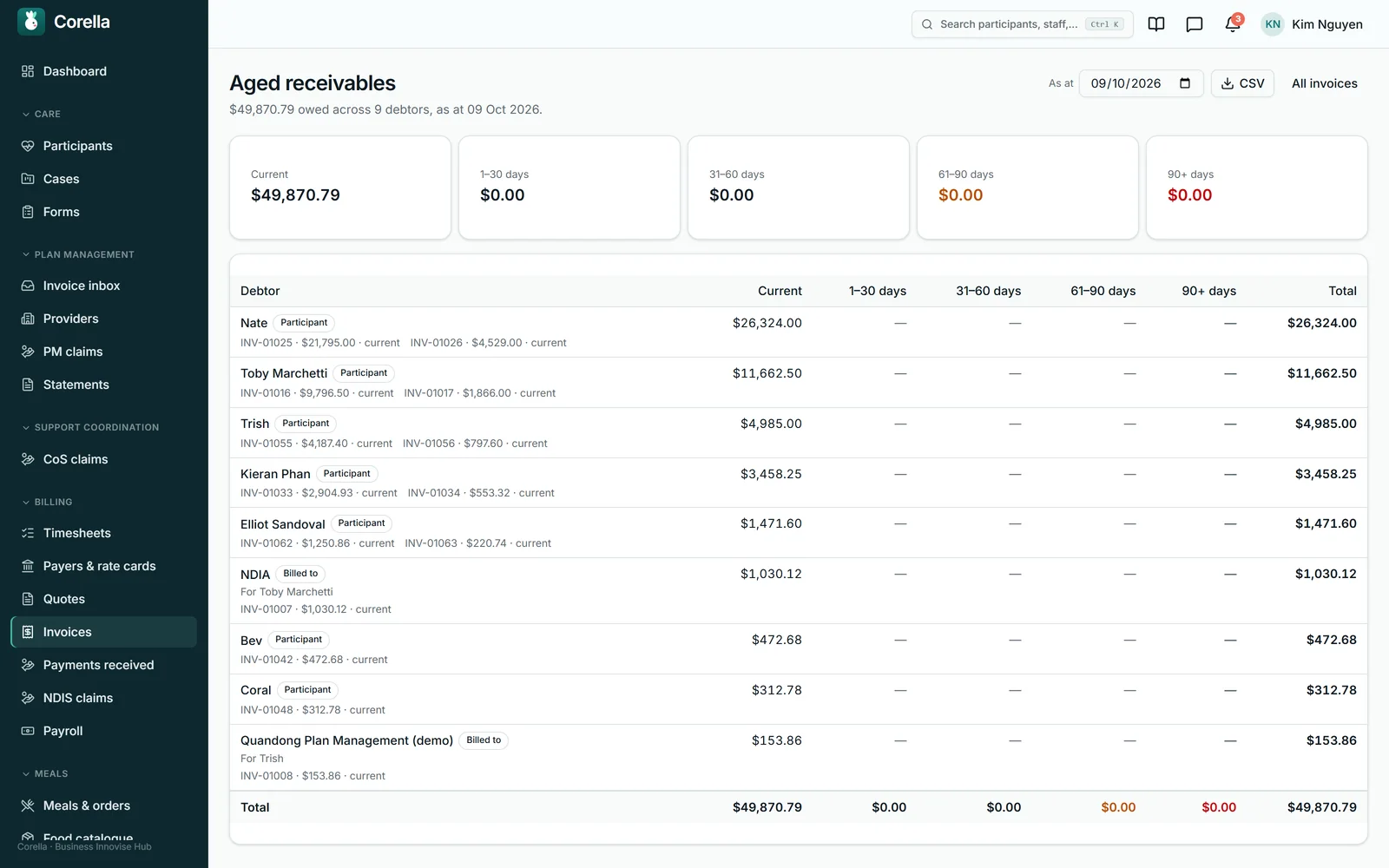
Task: Click the Corella logo icon
Action: 31,22
